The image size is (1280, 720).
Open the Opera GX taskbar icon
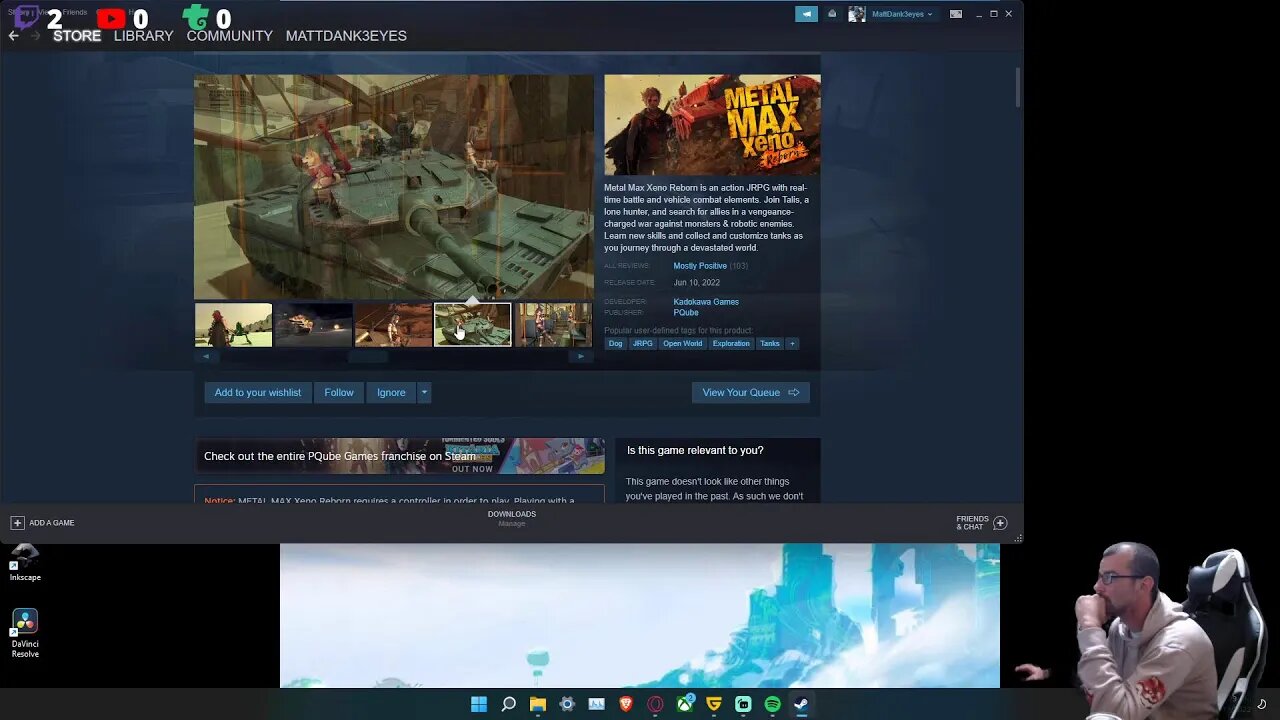coord(655,704)
